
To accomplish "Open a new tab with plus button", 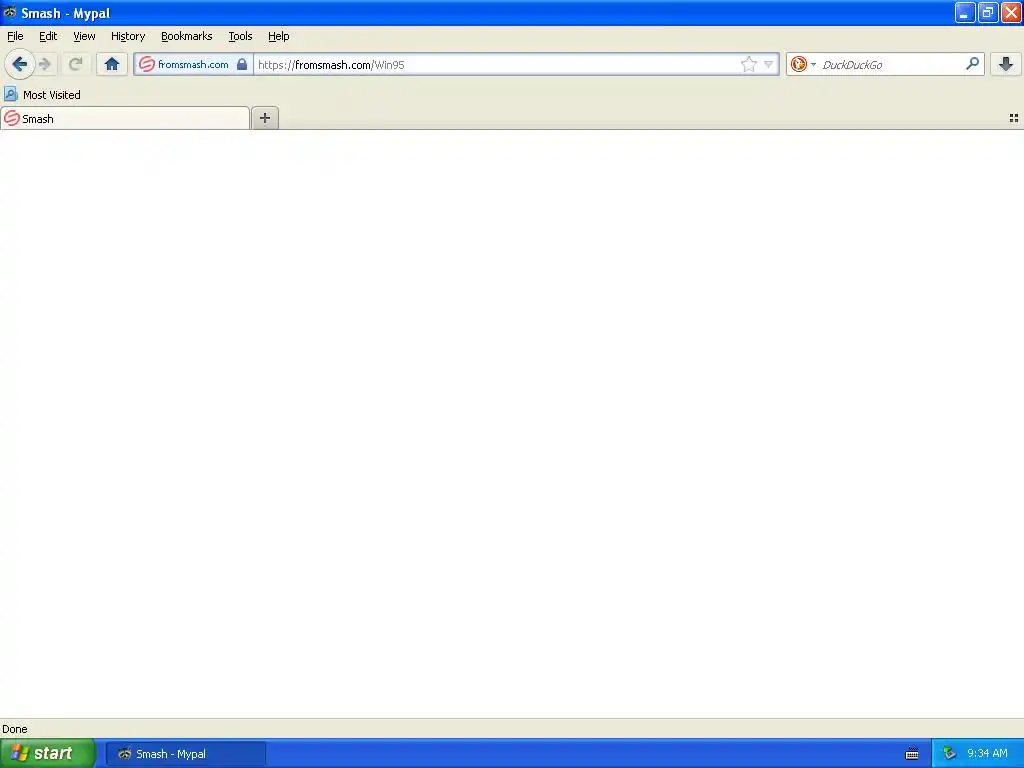I will click(264, 118).
